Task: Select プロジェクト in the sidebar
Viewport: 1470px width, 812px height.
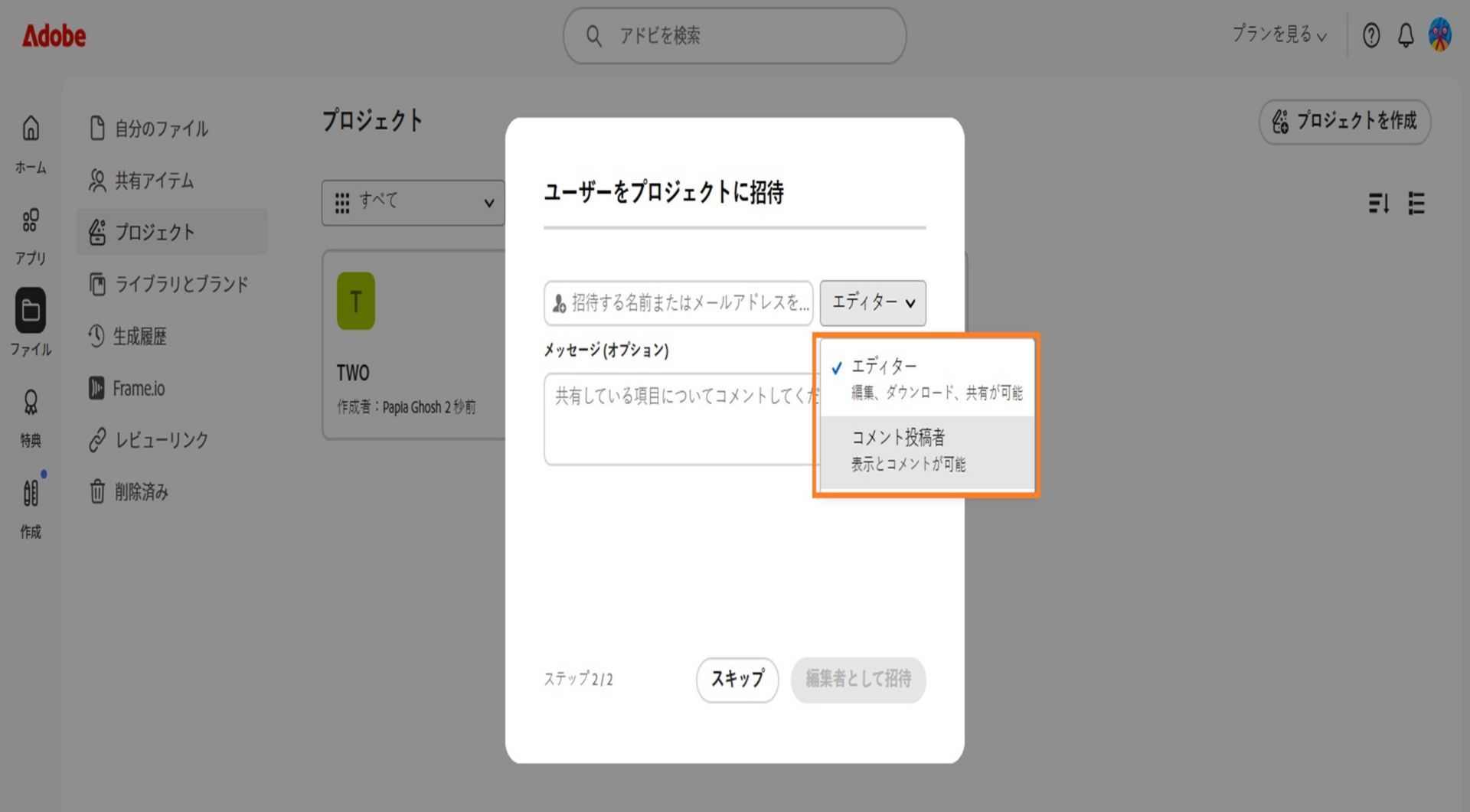Action: [x=172, y=232]
